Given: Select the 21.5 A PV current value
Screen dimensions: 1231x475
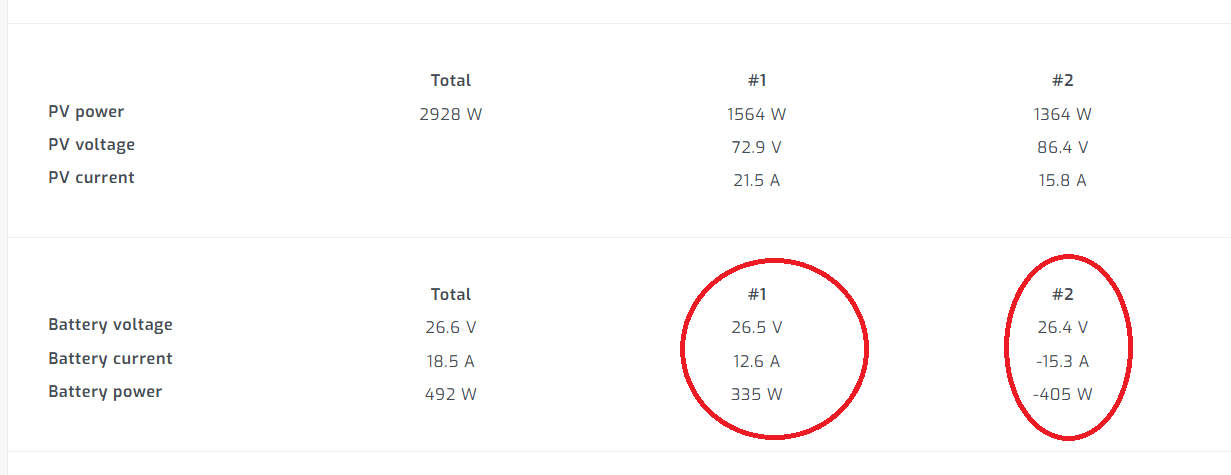Looking at the screenshot, I should pyautogui.click(x=756, y=180).
